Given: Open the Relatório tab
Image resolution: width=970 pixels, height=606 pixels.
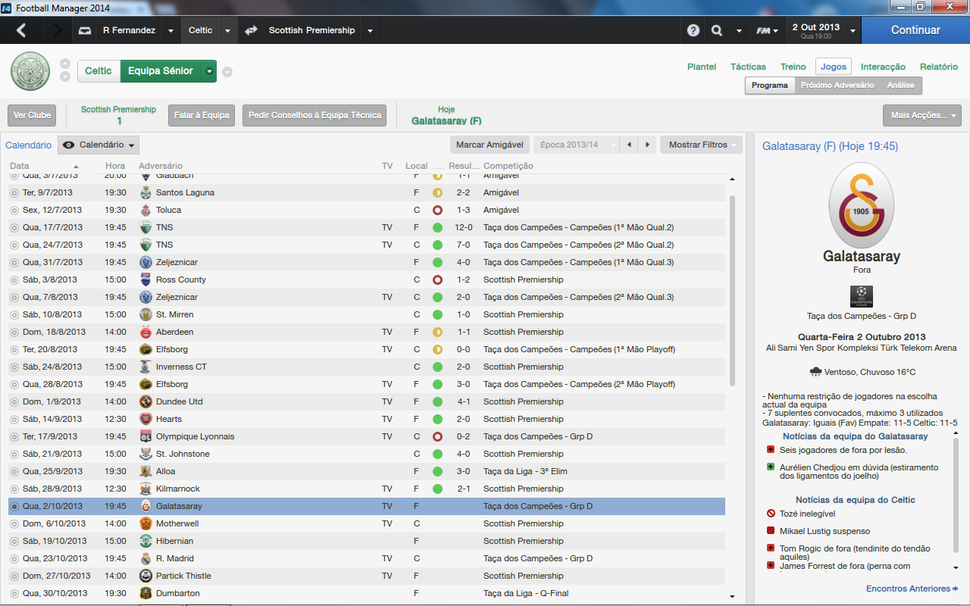Looking at the screenshot, I should 938,67.
